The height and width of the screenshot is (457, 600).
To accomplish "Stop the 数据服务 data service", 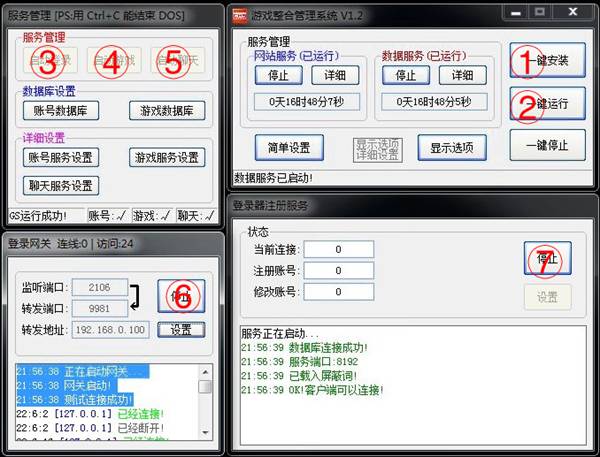I will point(406,75).
